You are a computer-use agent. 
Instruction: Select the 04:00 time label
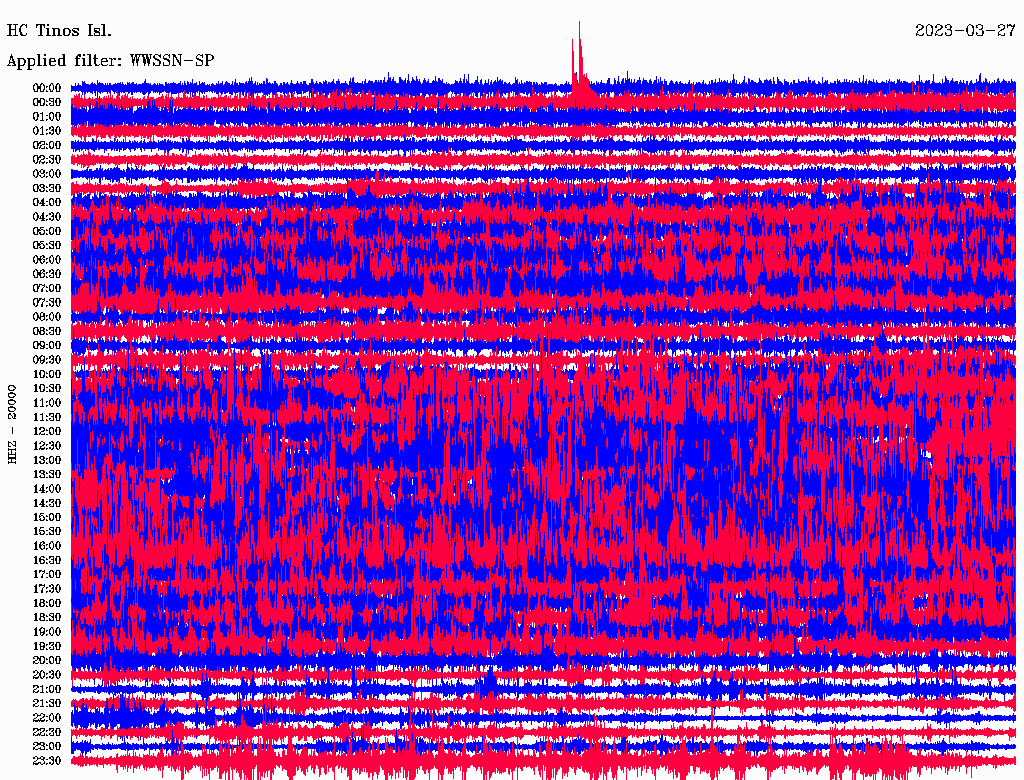(x=47, y=203)
